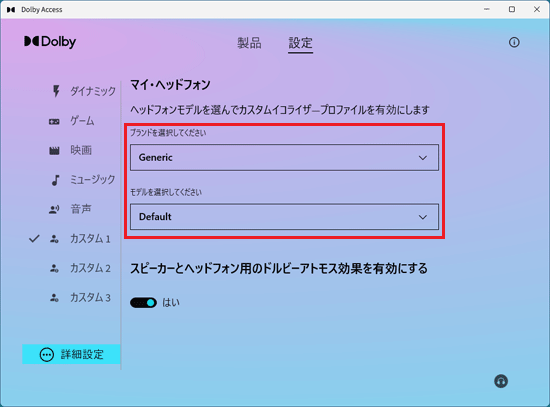The width and height of the screenshot is (550, 407).
Task: Click the Dolby Access title bar app icon
Action: [11, 9]
